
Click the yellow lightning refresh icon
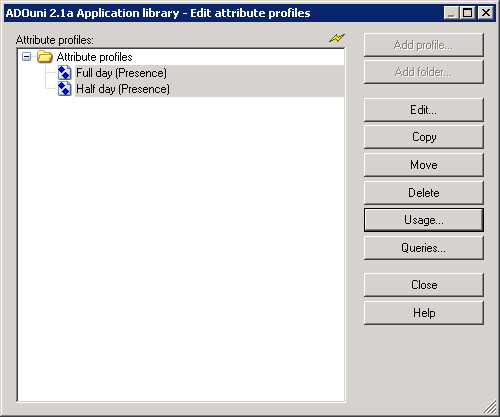pos(337,38)
